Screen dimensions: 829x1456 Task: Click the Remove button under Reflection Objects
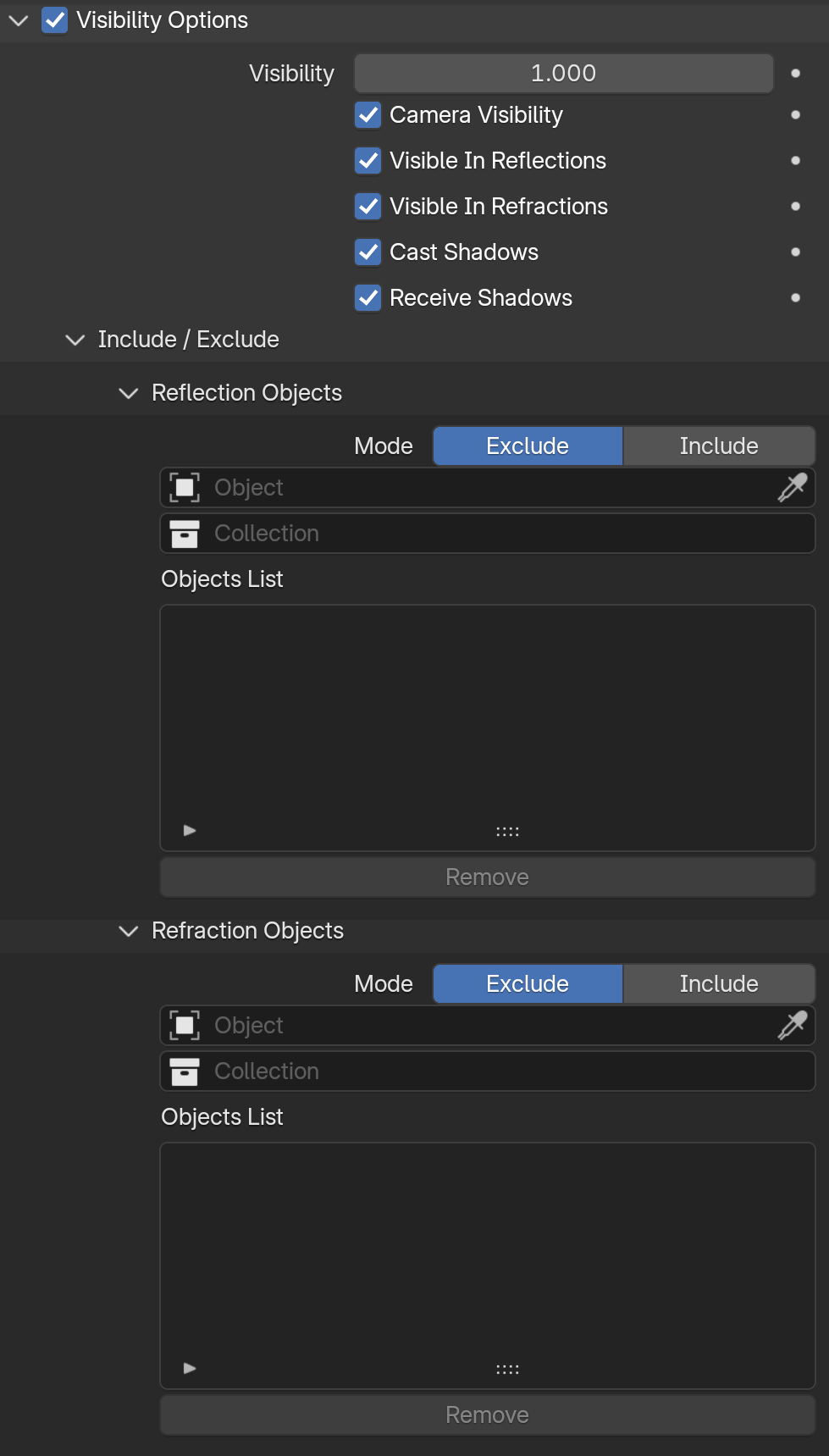click(x=488, y=877)
